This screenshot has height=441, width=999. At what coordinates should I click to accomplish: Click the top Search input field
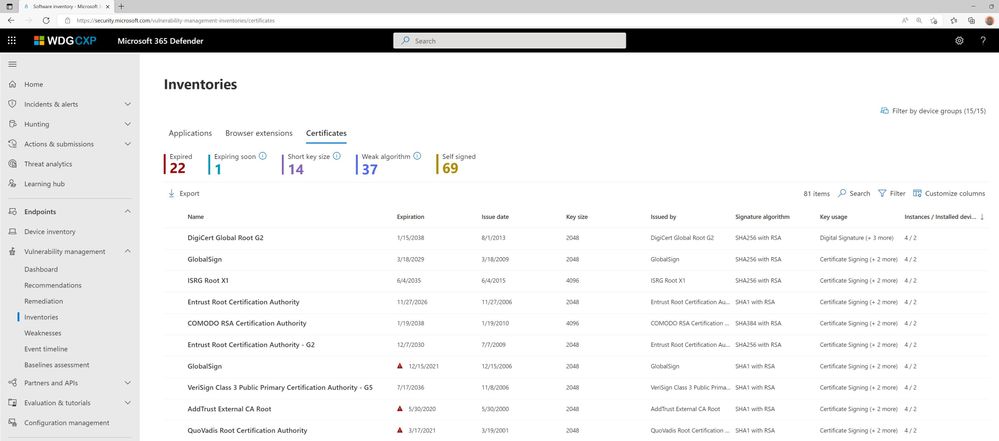(x=509, y=41)
